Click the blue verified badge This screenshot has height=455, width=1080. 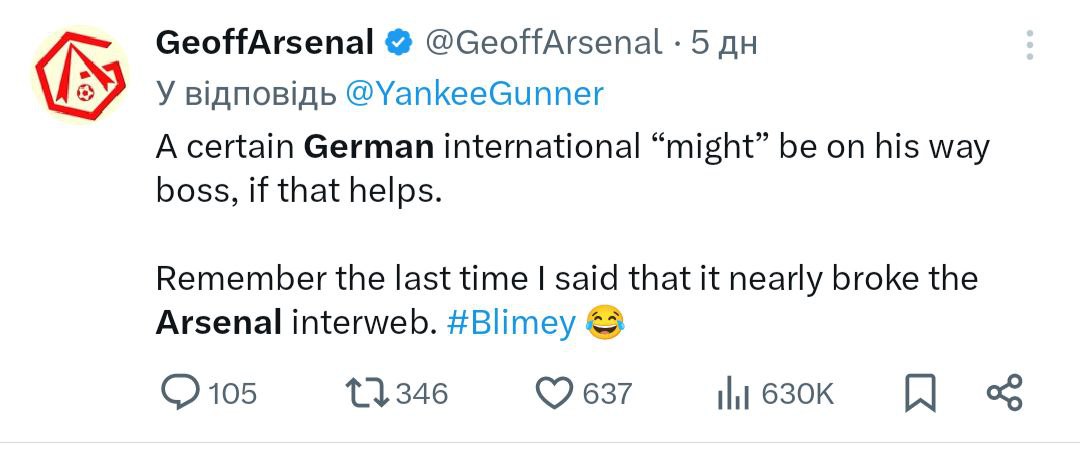[x=399, y=42]
